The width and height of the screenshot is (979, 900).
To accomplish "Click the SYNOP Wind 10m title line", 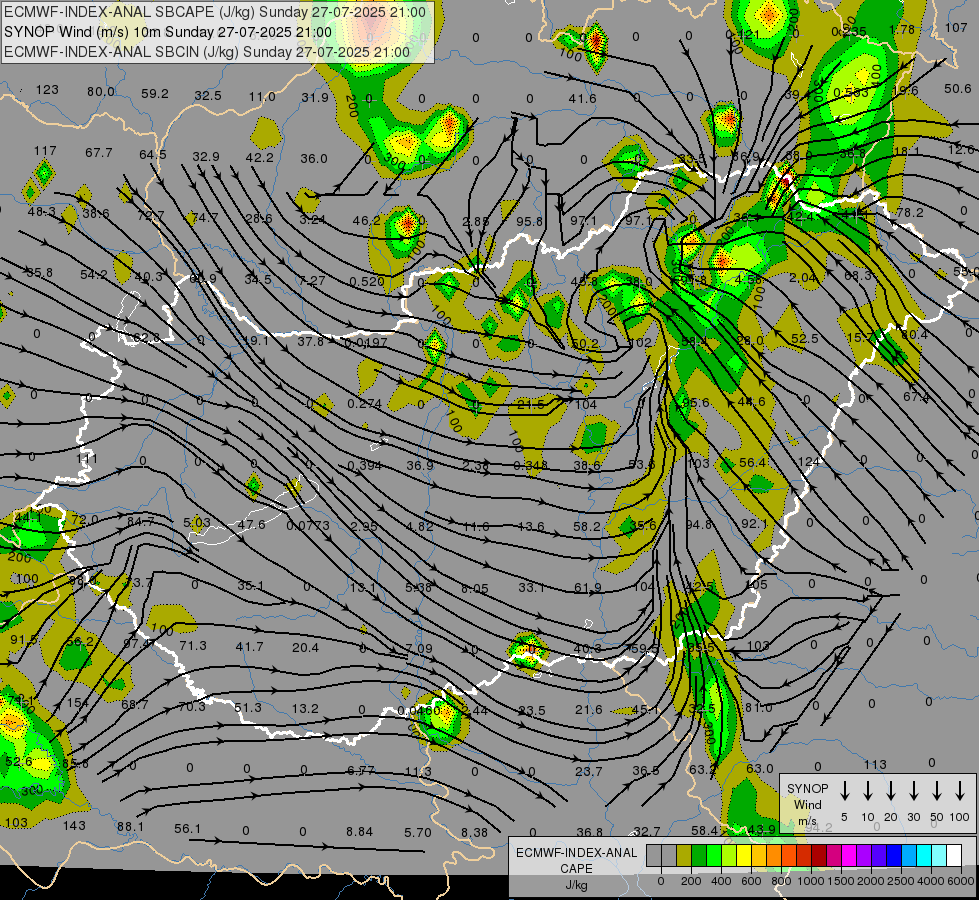I will click(x=167, y=32).
